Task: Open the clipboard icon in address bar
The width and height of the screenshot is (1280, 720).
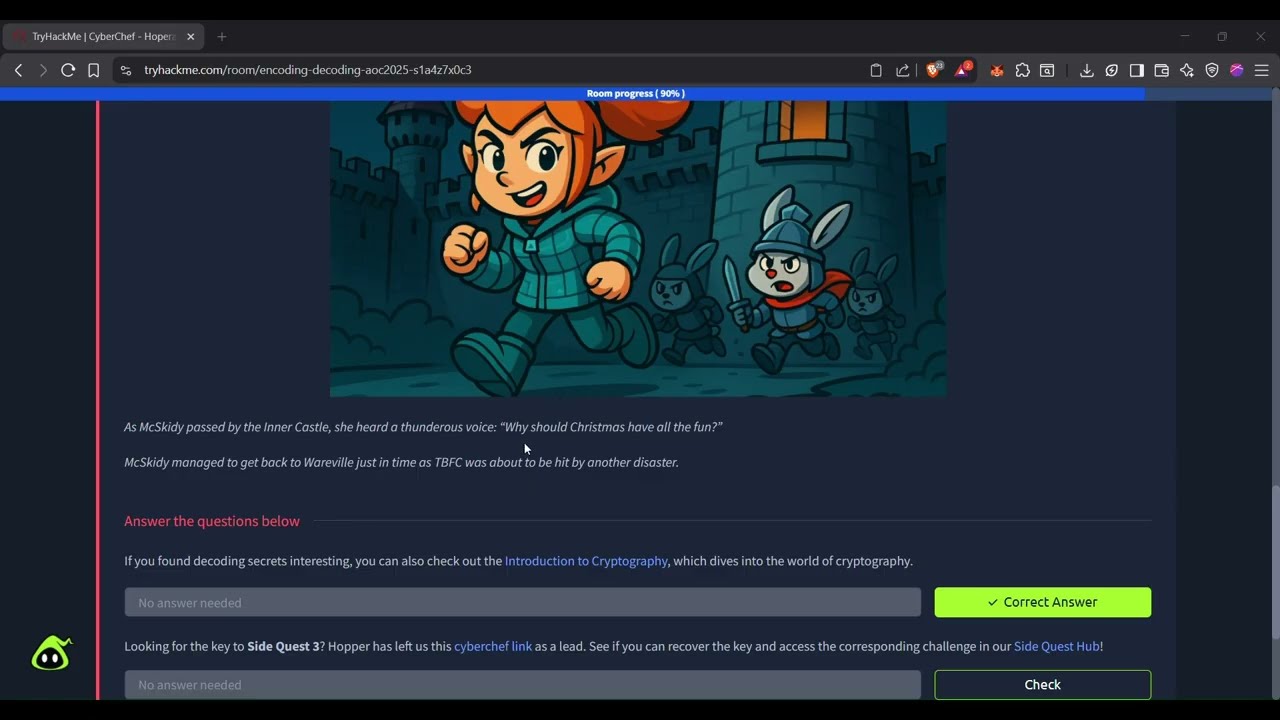Action: pyautogui.click(x=876, y=70)
